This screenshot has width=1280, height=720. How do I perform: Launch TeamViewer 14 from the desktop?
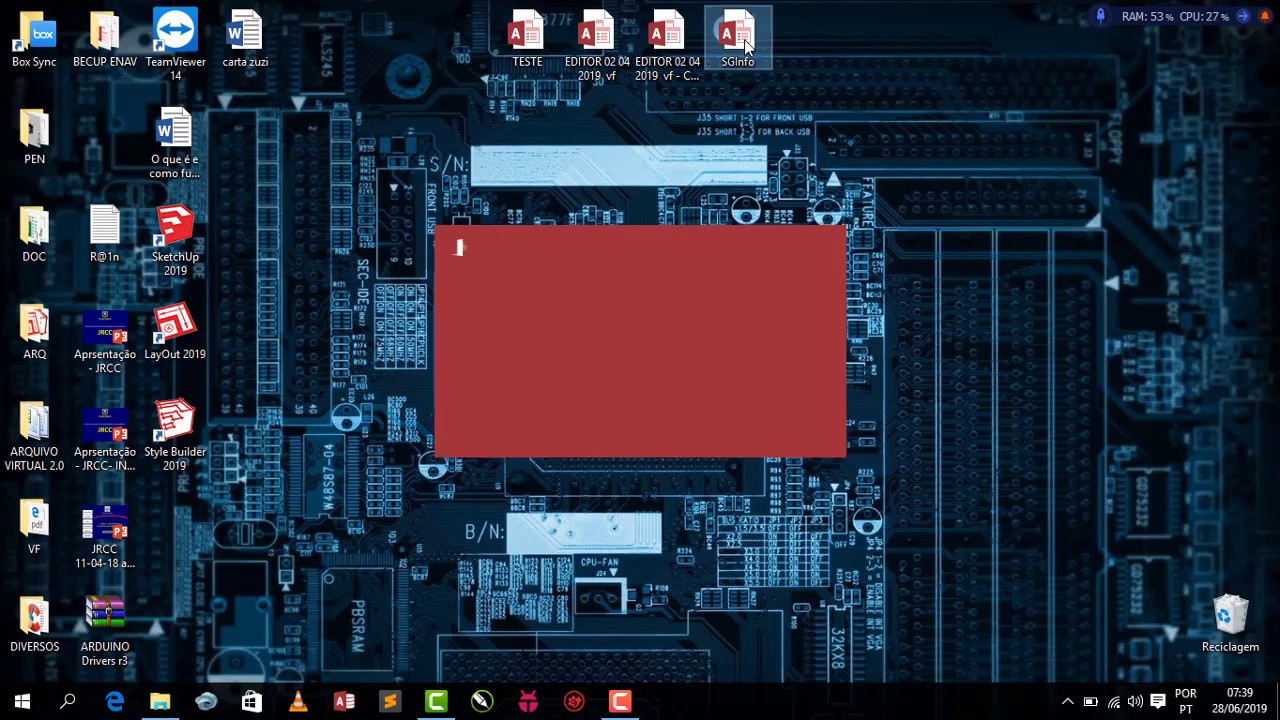point(175,45)
